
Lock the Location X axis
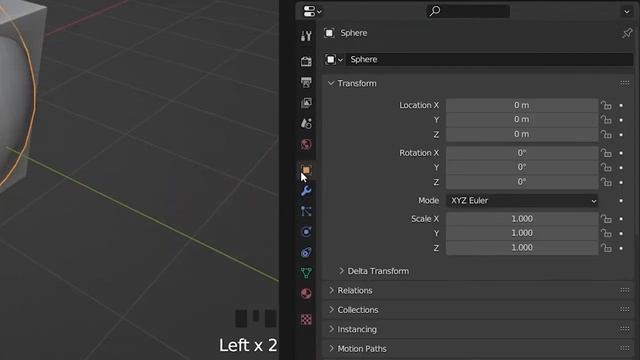click(606, 106)
